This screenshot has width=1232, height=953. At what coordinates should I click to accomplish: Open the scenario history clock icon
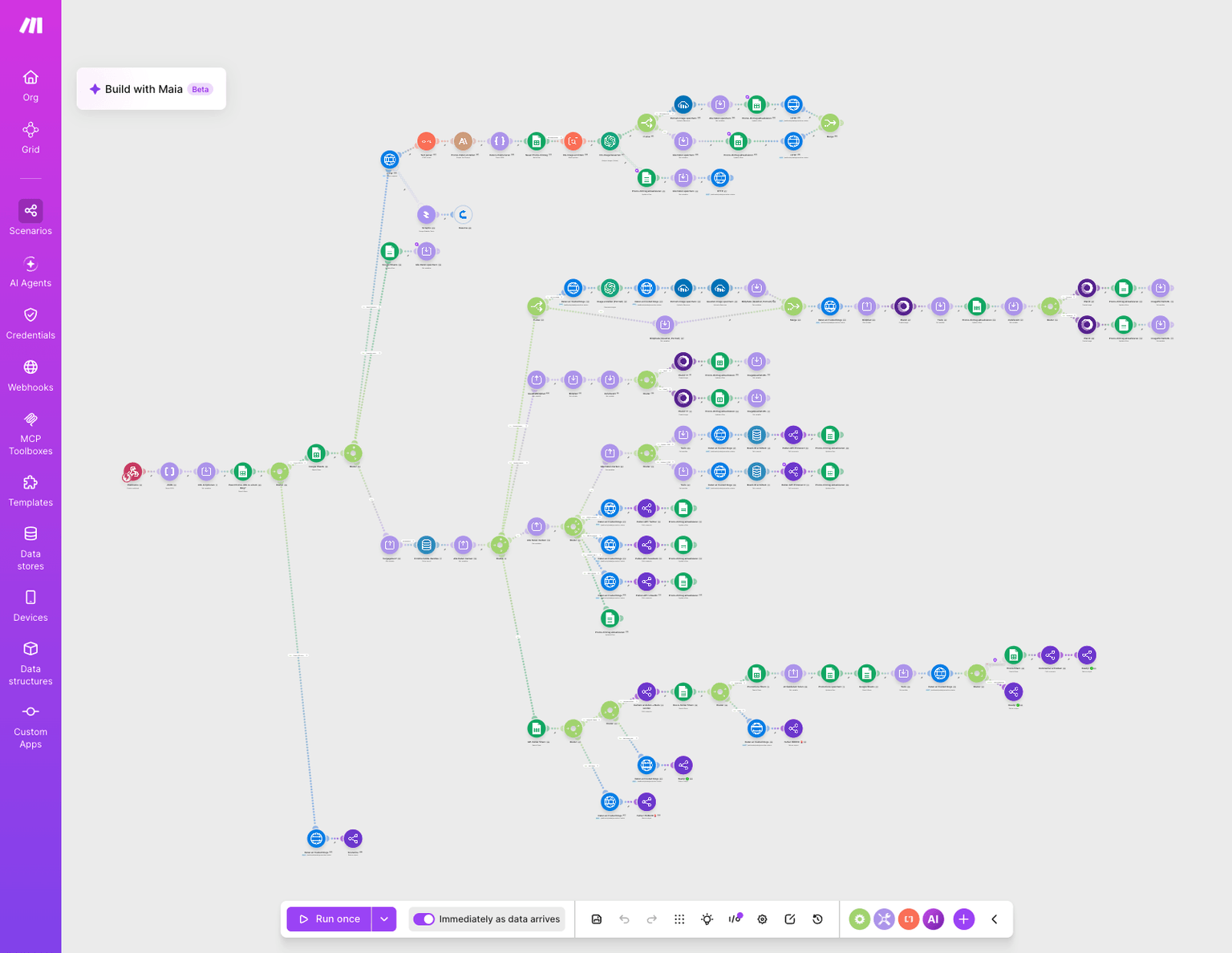tap(818, 919)
